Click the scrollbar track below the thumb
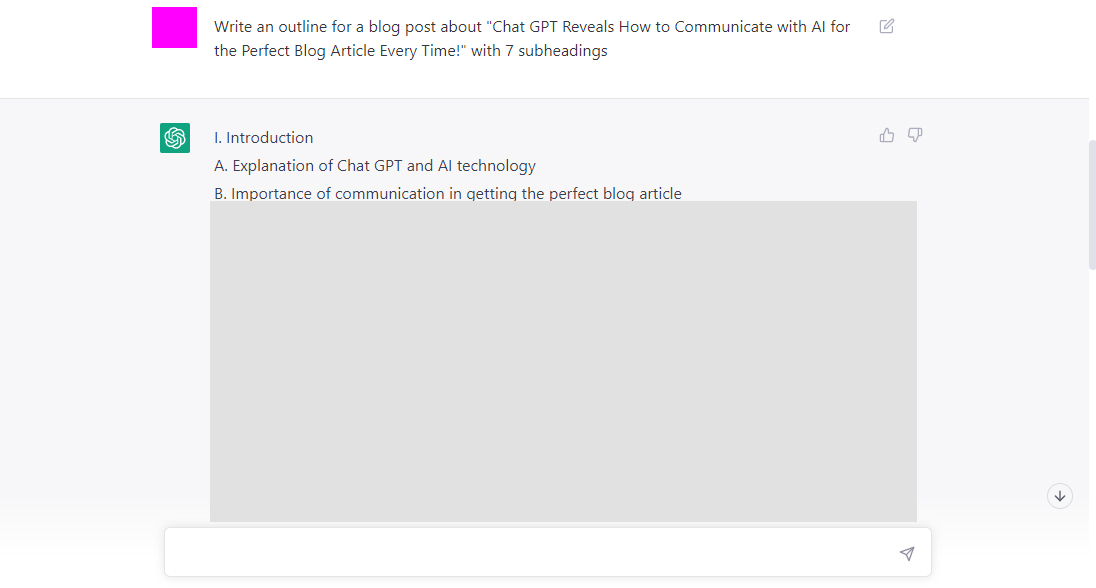The height and width of the screenshot is (588, 1096). point(1091,400)
